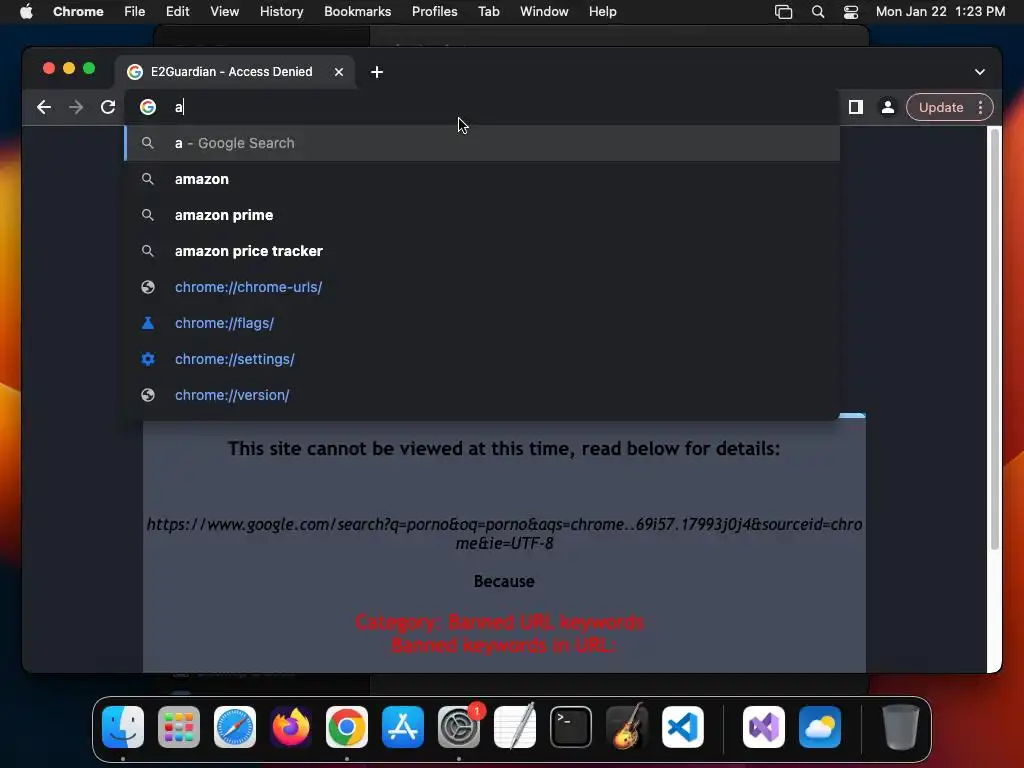Launch Safari from the Dock
The width and height of the screenshot is (1024, 768).
pos(235,727)
